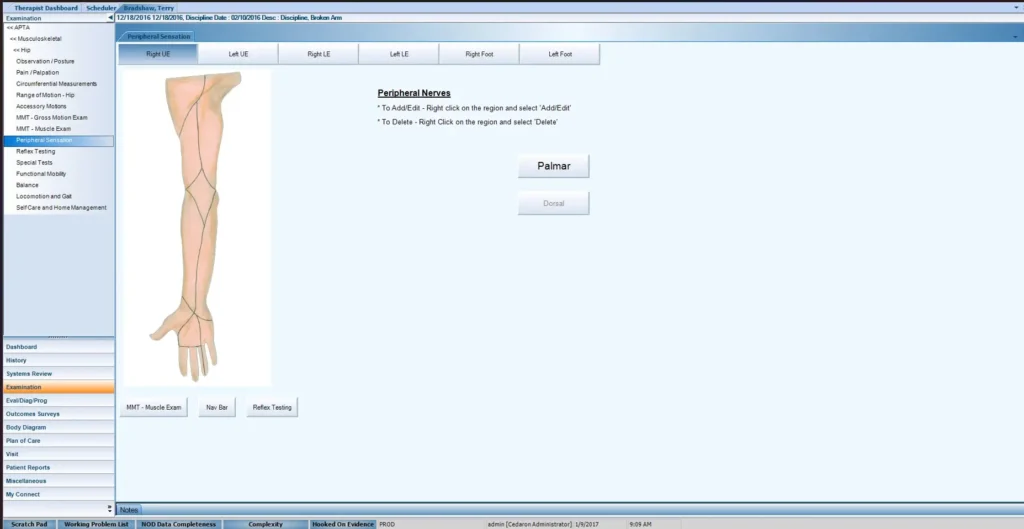The image size is (1024, 529).
Task: Go to MMT - Muscle Exam button
Action: coord(153,408)
